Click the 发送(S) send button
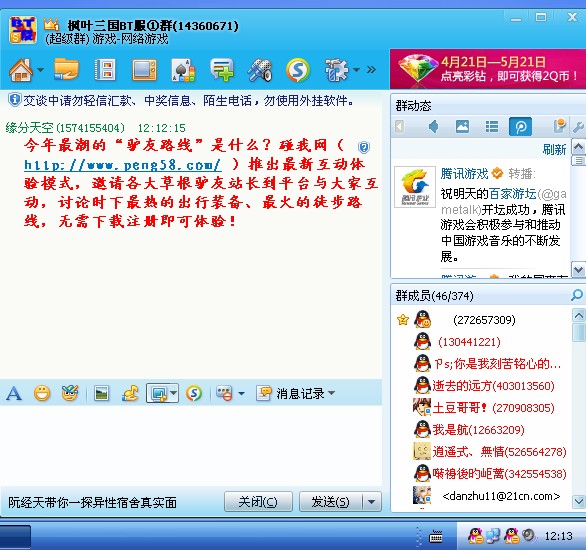The height and width of the screenshot is (550, 586). point(330,502)
